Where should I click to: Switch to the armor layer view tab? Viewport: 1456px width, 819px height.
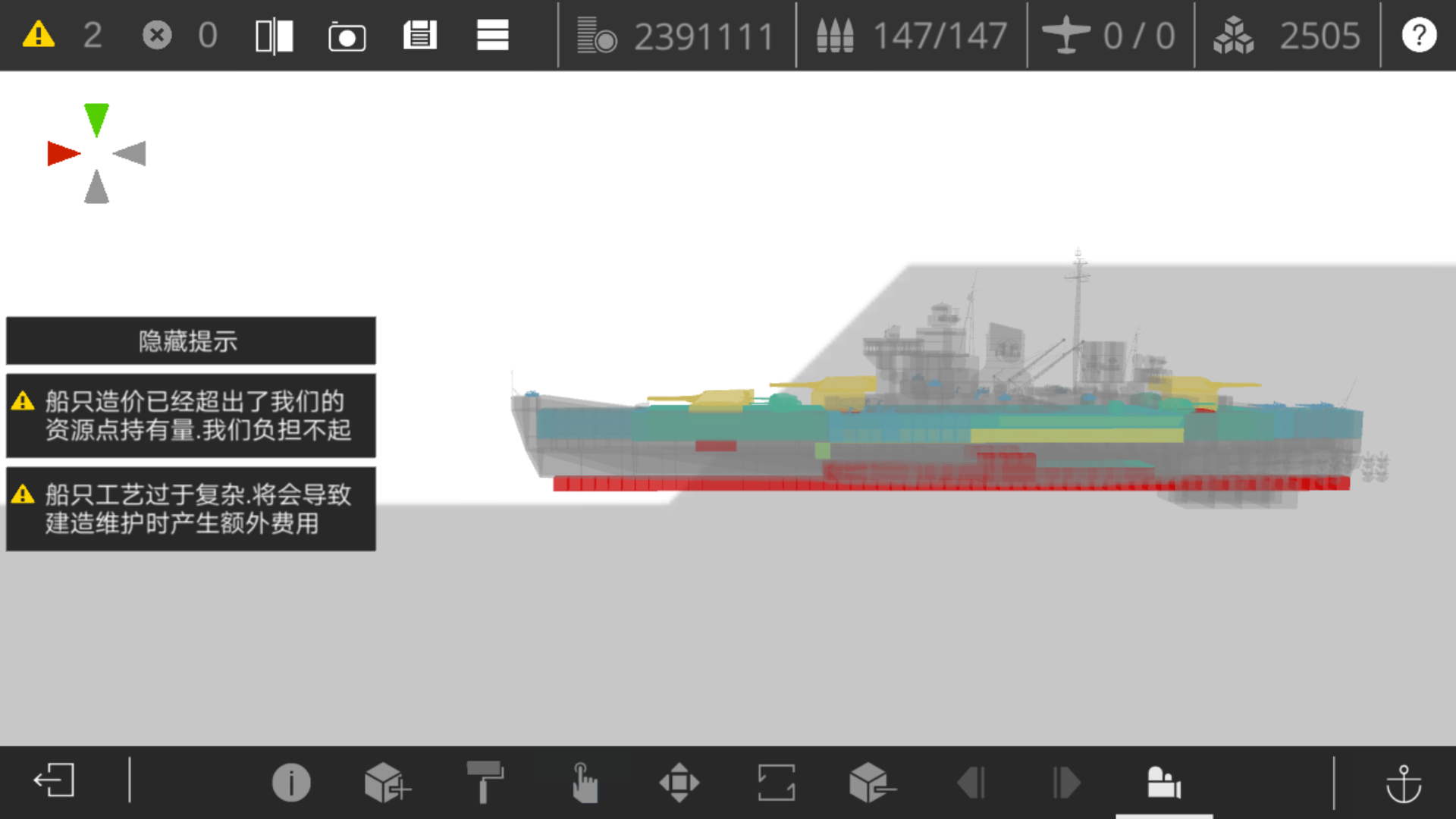click(x=1164, y=782)
